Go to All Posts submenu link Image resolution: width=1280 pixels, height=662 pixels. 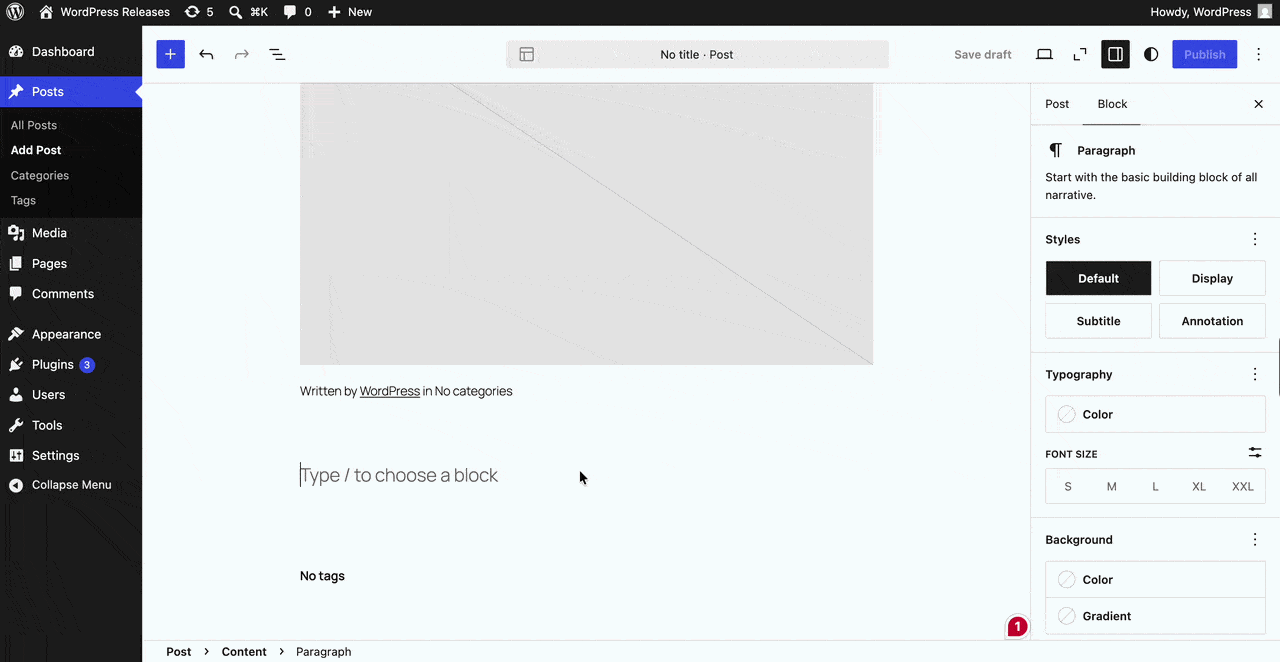tap(34, 125)
